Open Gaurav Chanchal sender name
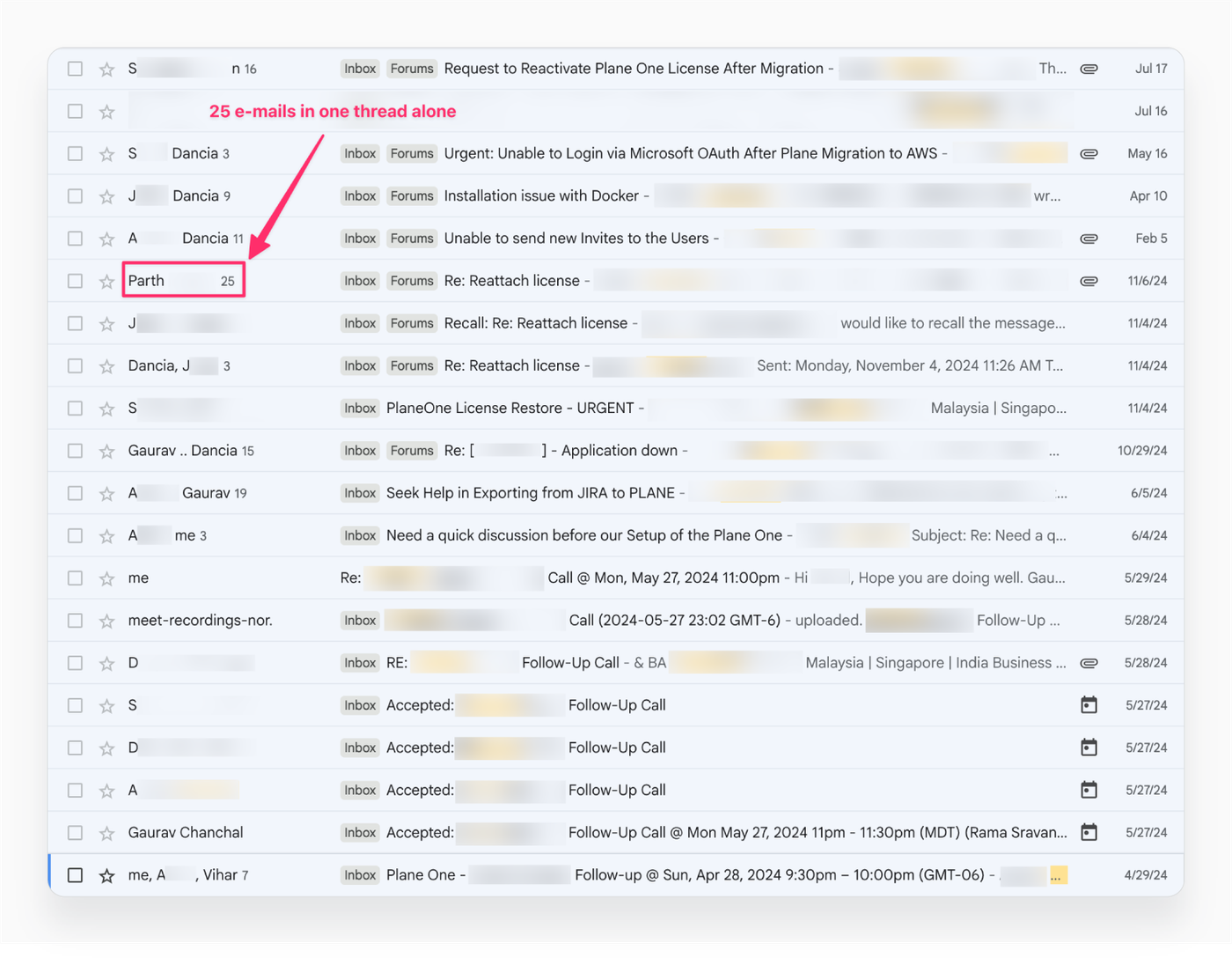Viewport: 1232px width, 972px height. click(x=186, y=832)
